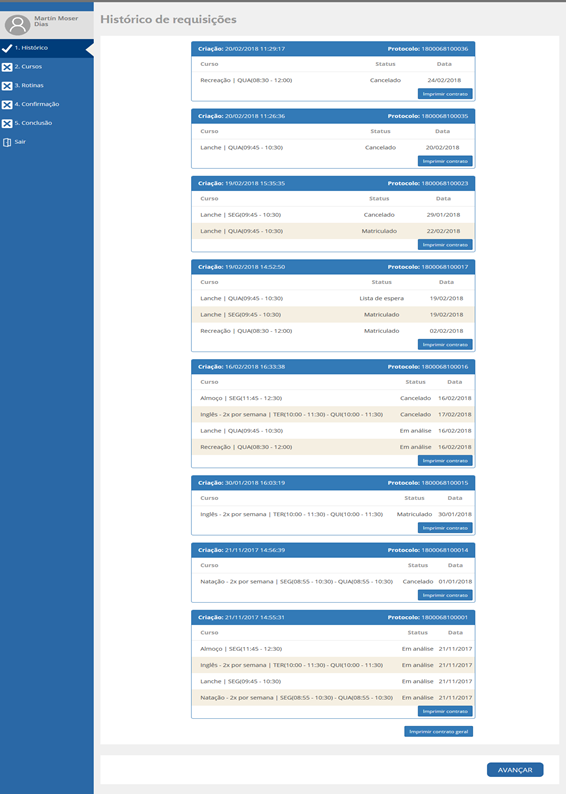Click the user avatar icon

tap(17, 24)
